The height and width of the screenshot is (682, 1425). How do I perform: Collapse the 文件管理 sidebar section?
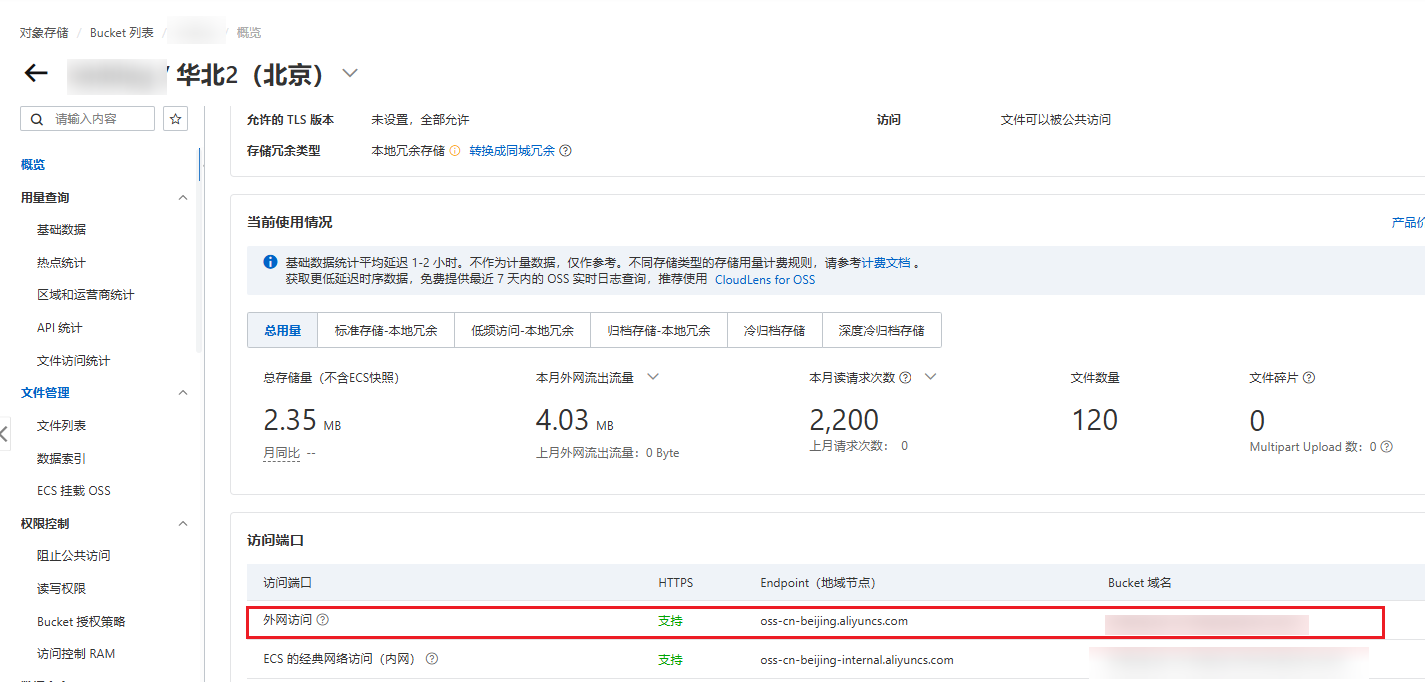tap(182, 393)
